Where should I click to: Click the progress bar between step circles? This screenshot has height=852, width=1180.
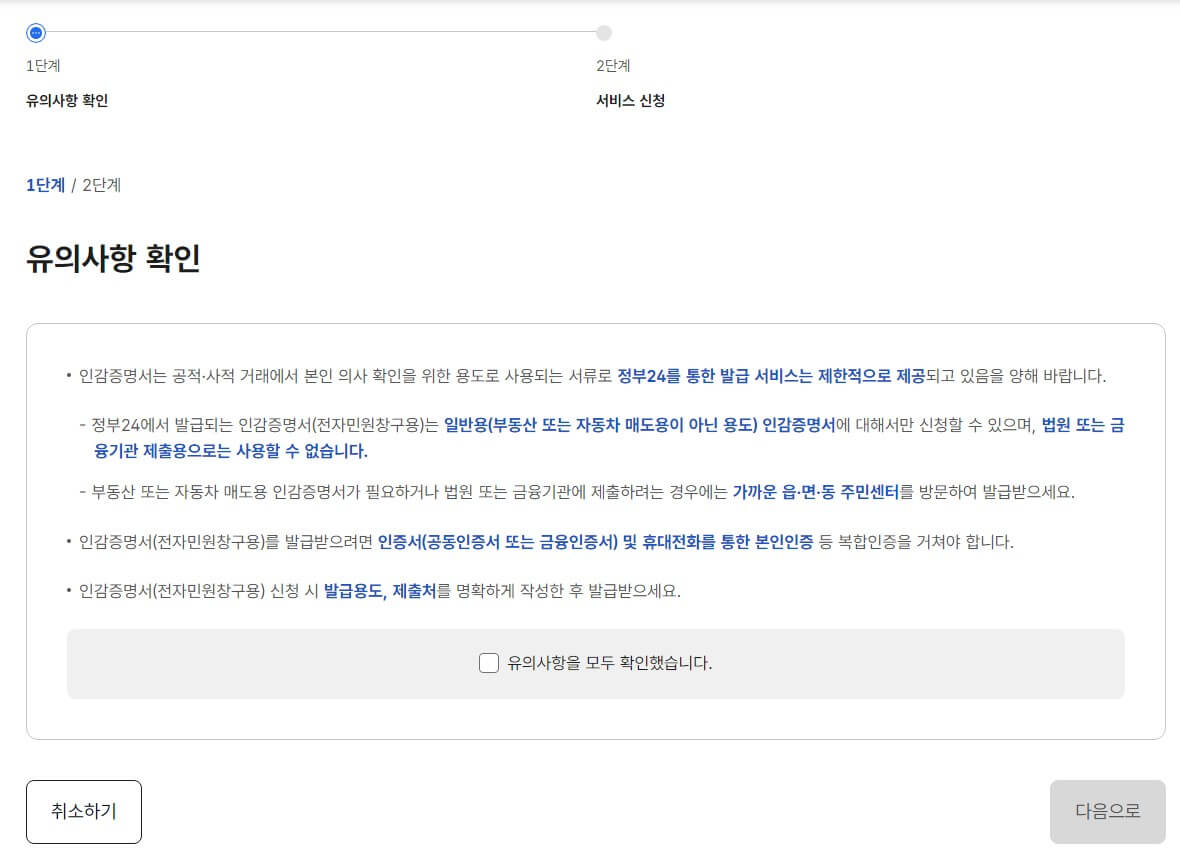pos(320,32)
